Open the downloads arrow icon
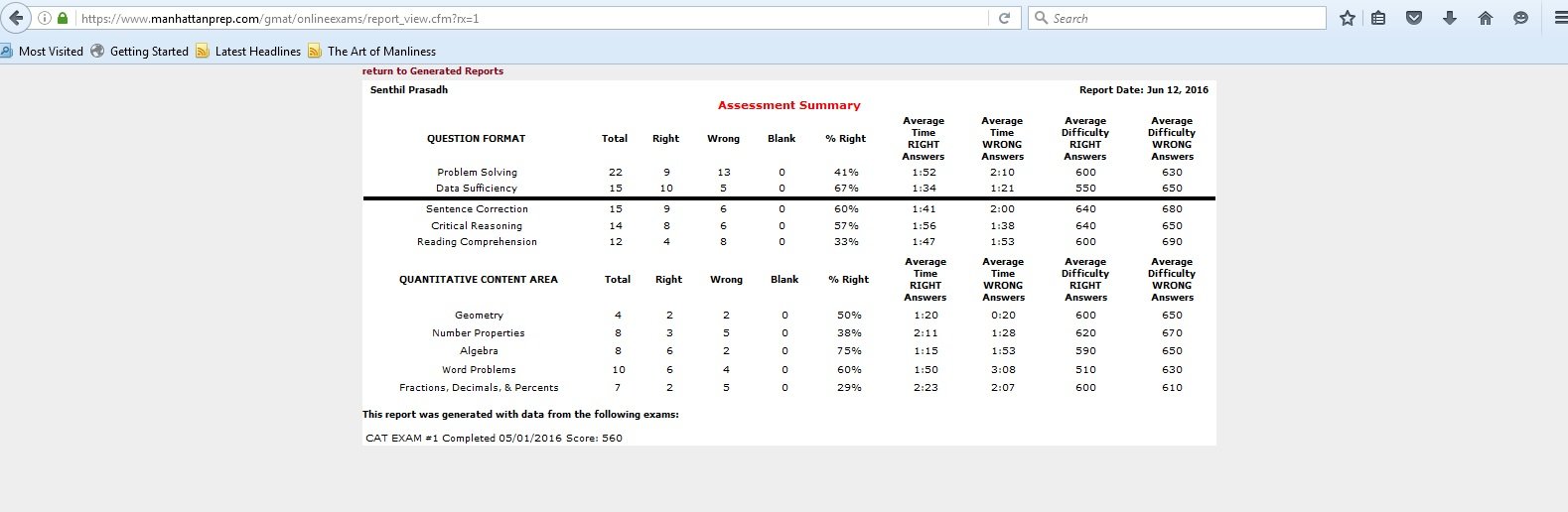1568x512 pixels. point(1450,18)
